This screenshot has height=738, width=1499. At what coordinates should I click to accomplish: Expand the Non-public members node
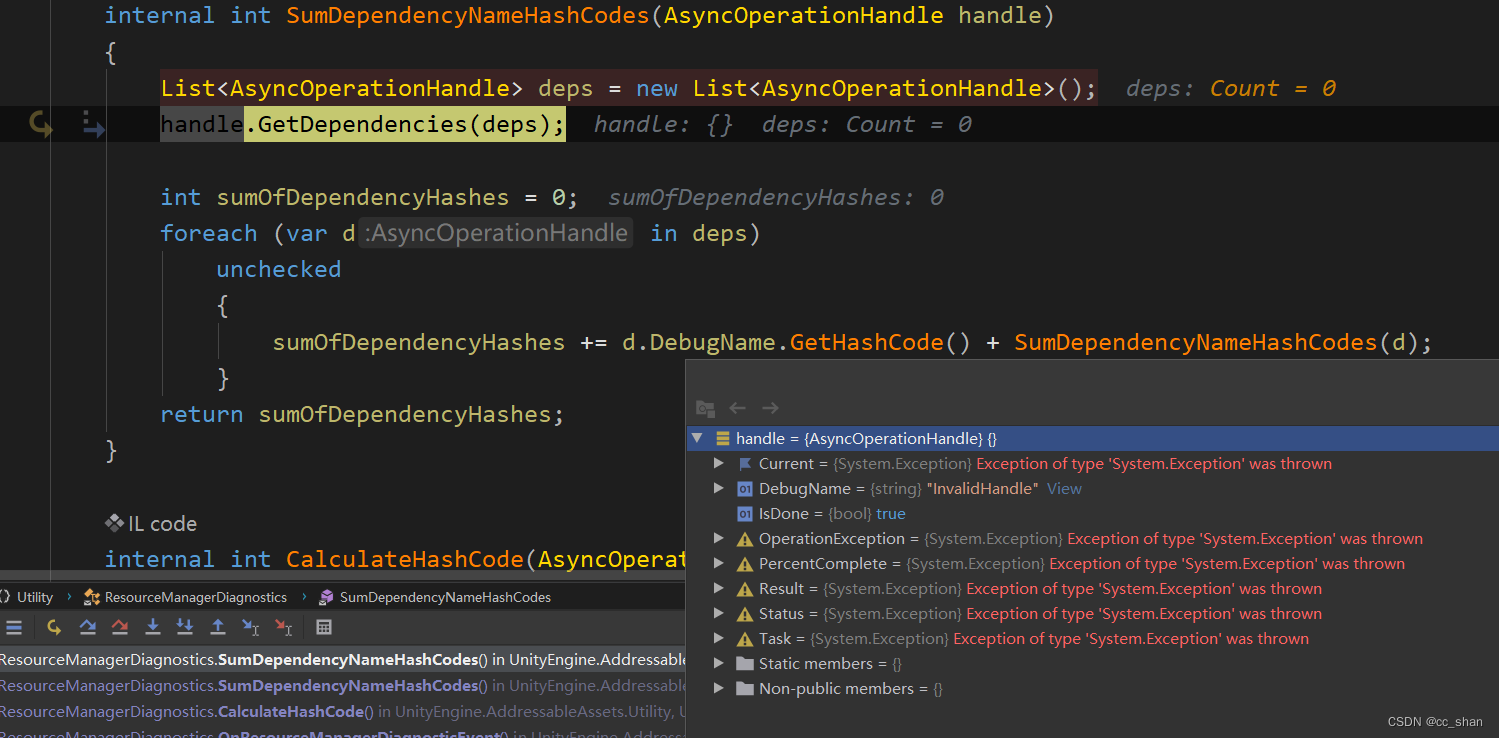click(x=718, y=688)
